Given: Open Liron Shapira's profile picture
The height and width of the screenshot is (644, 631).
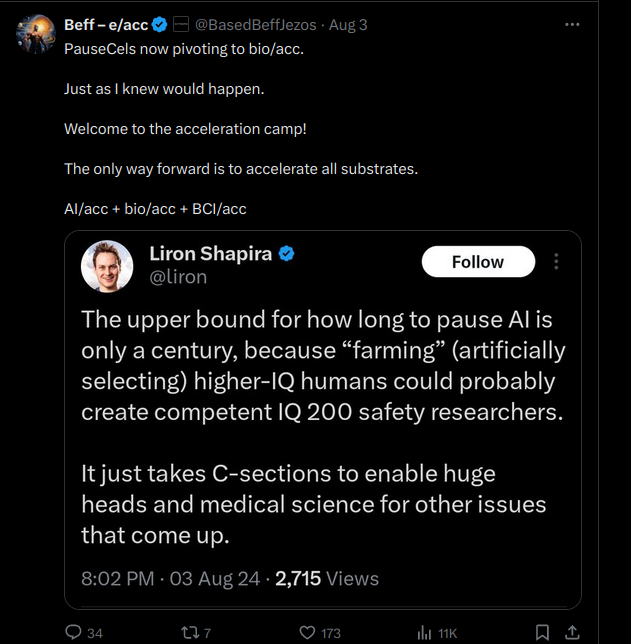Looking at the screenshot, I should coord(107,266).
